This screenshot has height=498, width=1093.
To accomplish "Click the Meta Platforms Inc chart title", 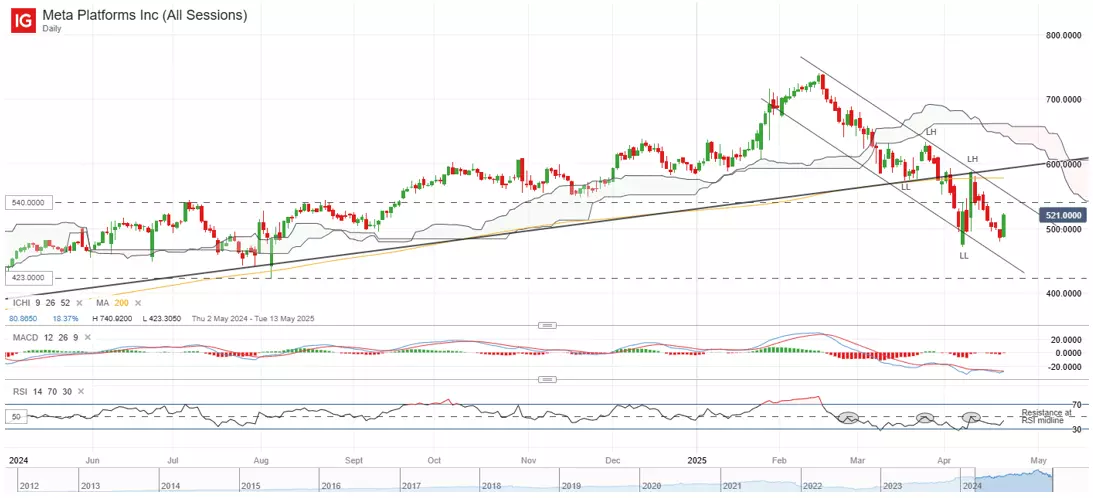I will [144, 14].
